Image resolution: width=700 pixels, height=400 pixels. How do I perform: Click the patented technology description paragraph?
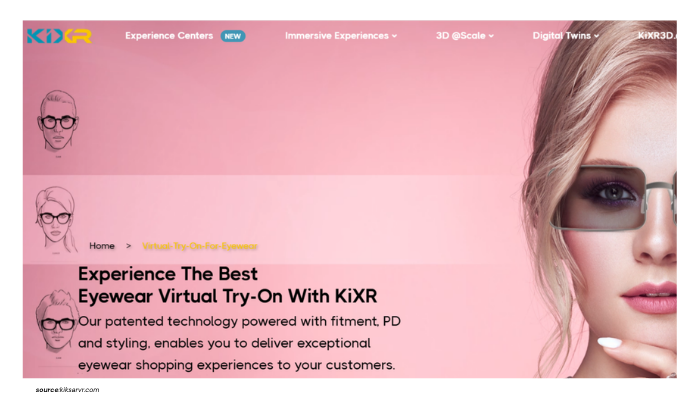239,343
